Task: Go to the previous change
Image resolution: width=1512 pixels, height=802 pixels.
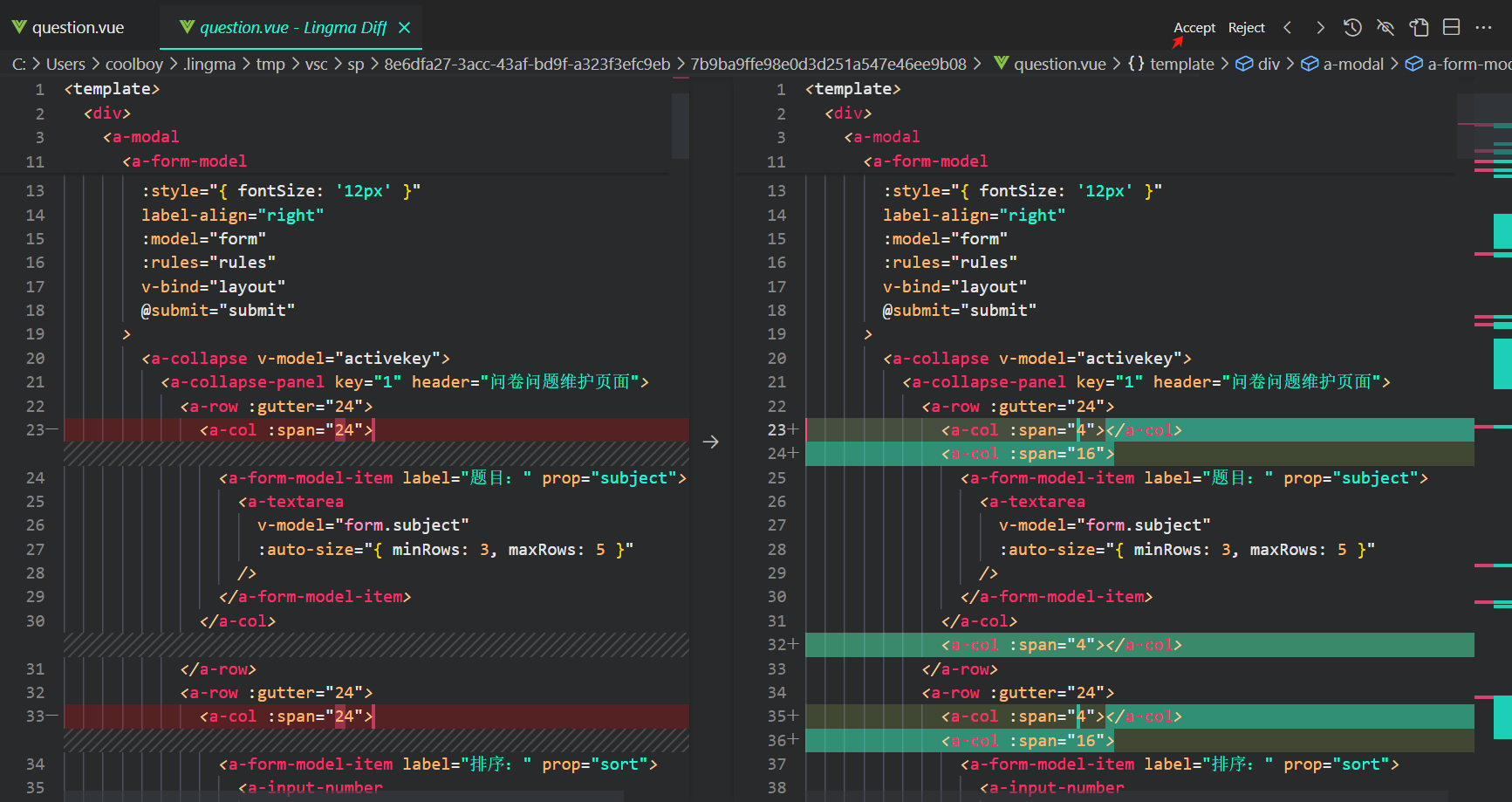Action: (x=1288, y=28)
